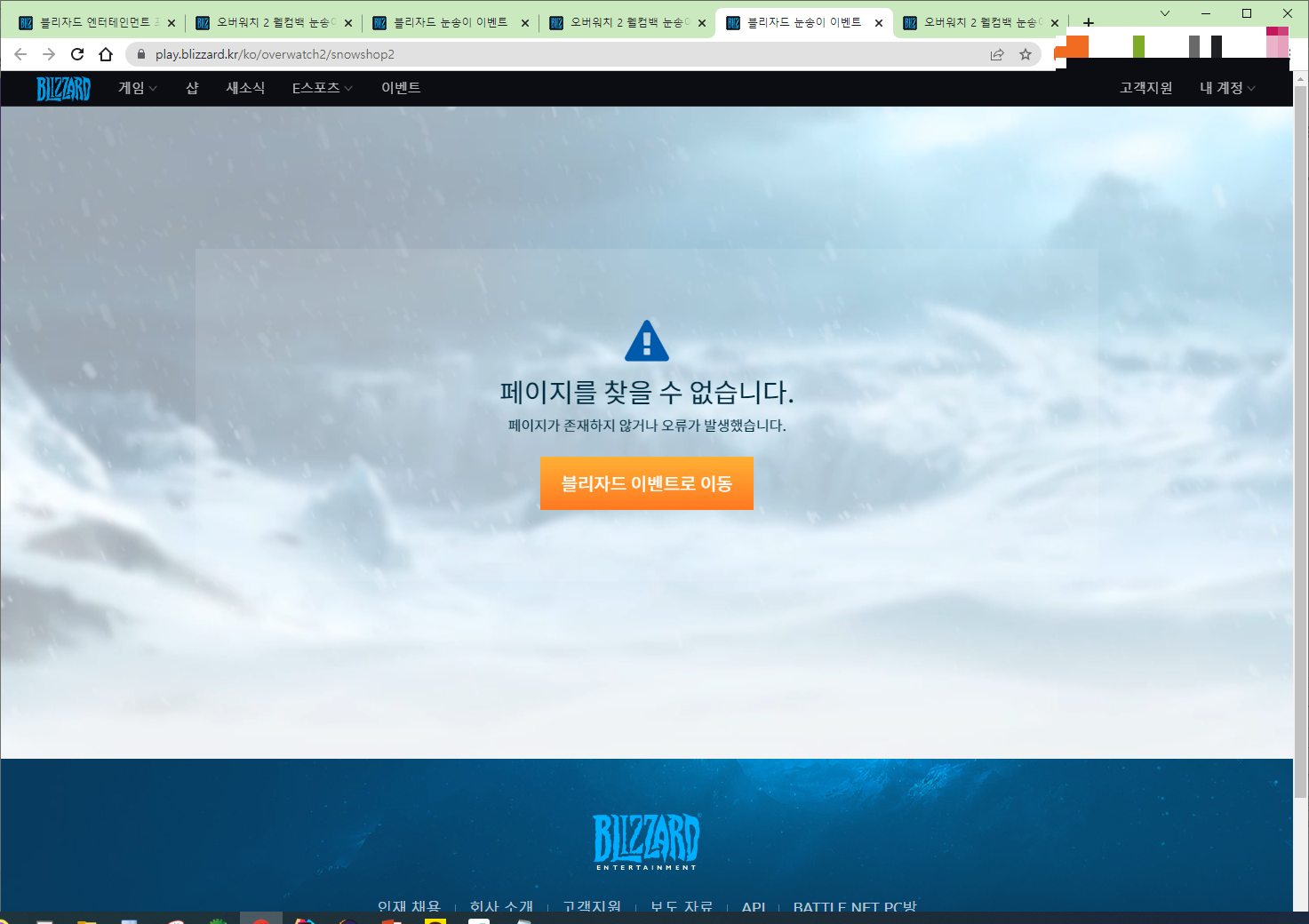The image size is (1309, 924).
Task: Share this page using the share icon
Action: (x=997, y=54)
